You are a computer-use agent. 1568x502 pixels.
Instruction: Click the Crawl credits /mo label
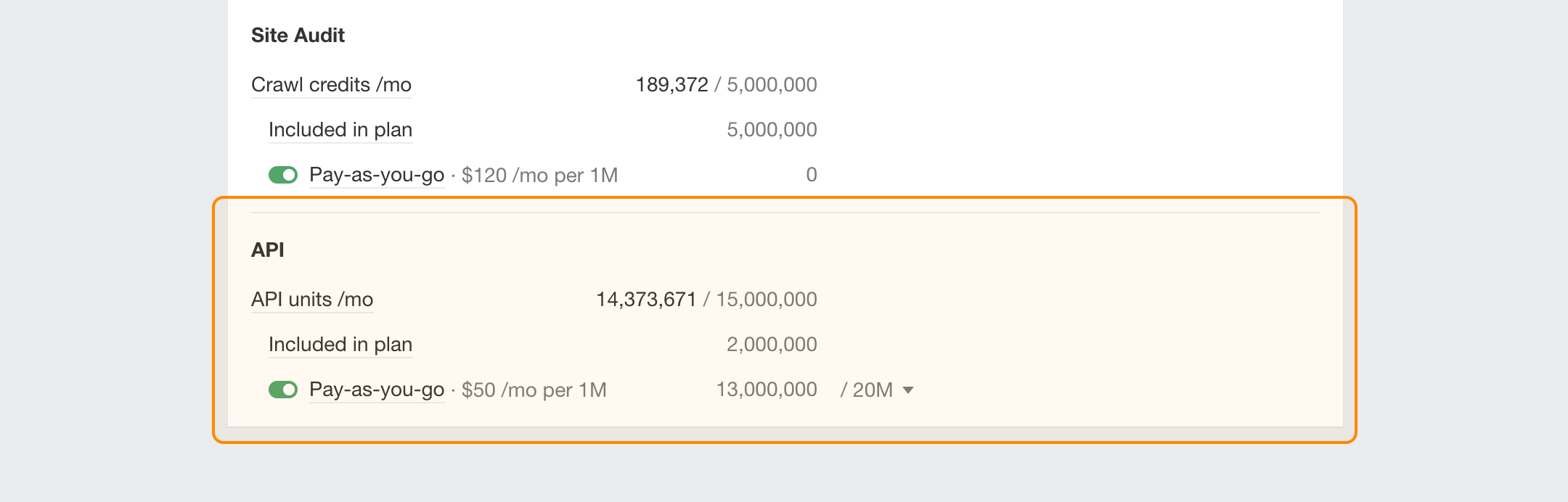point(331,85)
